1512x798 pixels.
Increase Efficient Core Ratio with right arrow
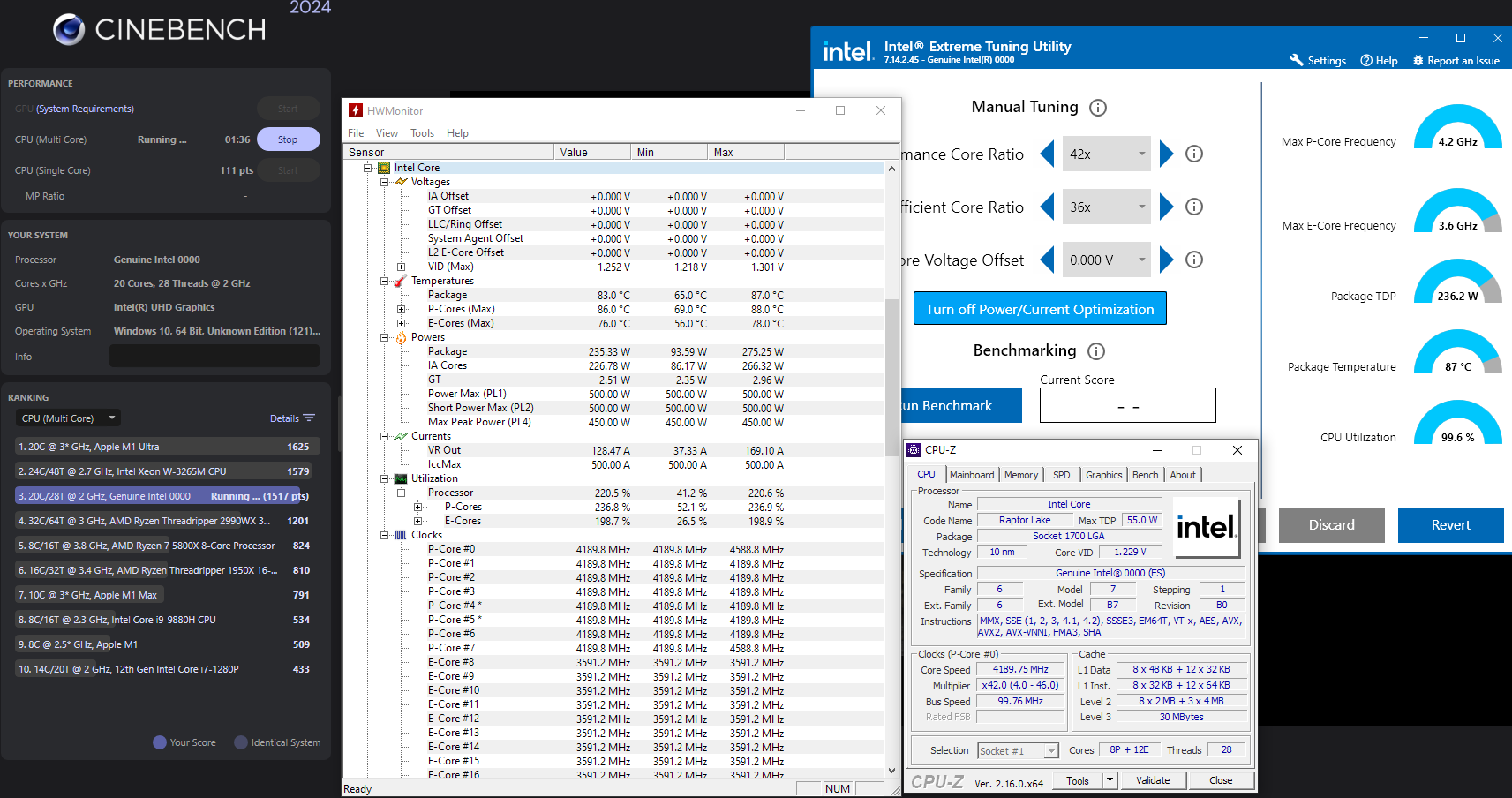pos(1166,207)
